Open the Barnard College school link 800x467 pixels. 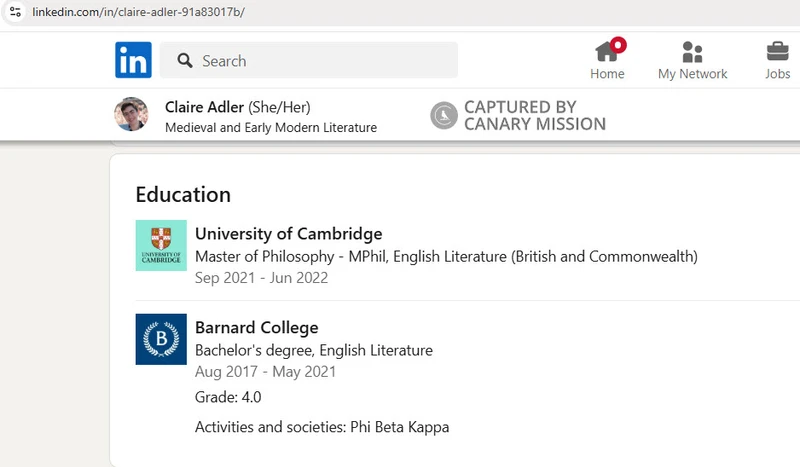click(x=257, y=328)
